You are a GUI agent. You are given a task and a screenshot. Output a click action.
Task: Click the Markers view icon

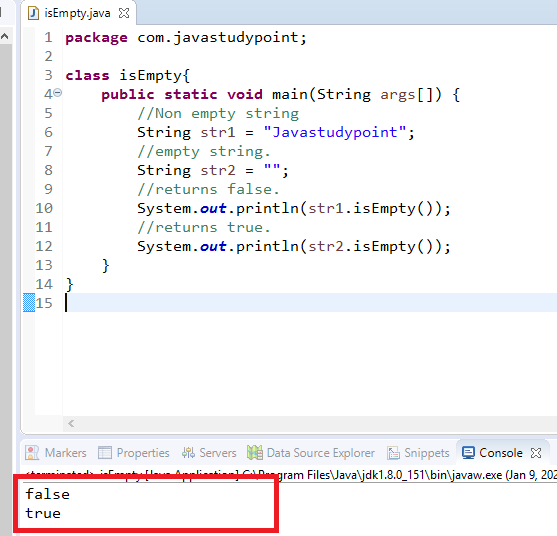tap(32, 453)
